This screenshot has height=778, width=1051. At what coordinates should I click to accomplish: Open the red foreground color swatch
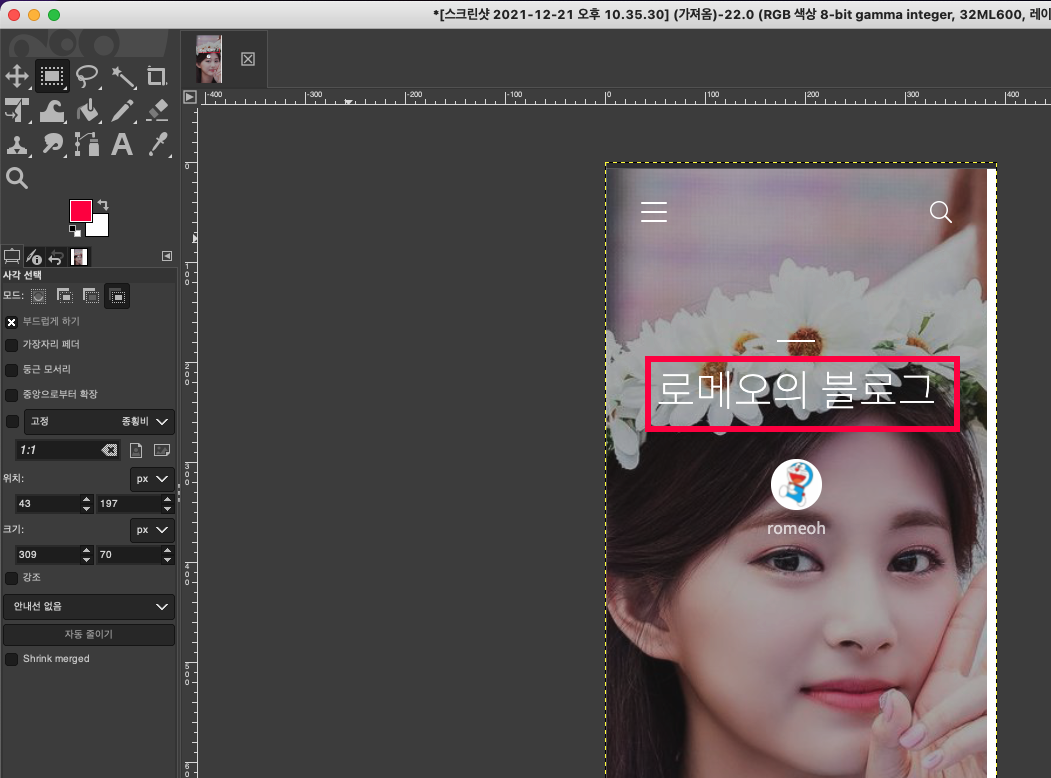80,211
